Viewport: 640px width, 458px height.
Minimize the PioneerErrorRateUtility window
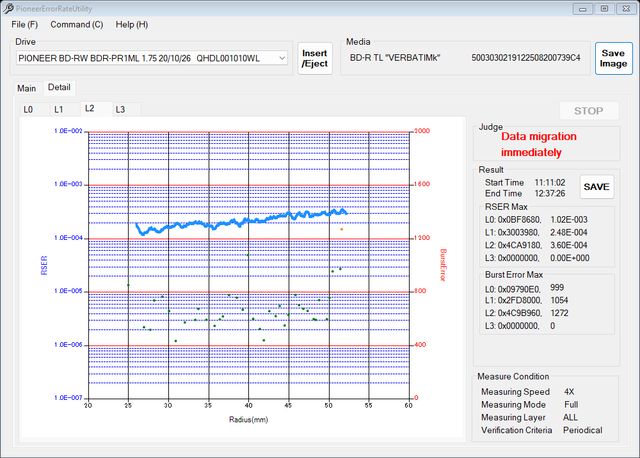582,9
